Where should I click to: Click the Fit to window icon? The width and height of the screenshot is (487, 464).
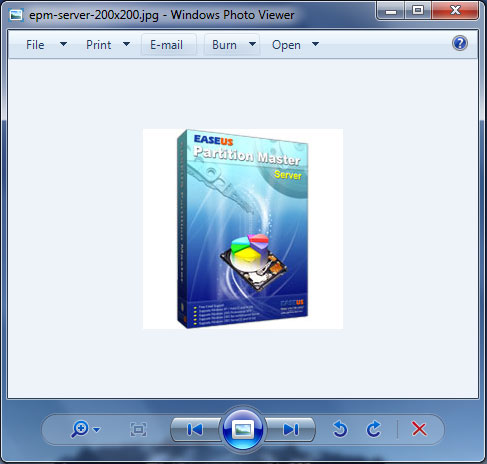(x=138, y=430)
